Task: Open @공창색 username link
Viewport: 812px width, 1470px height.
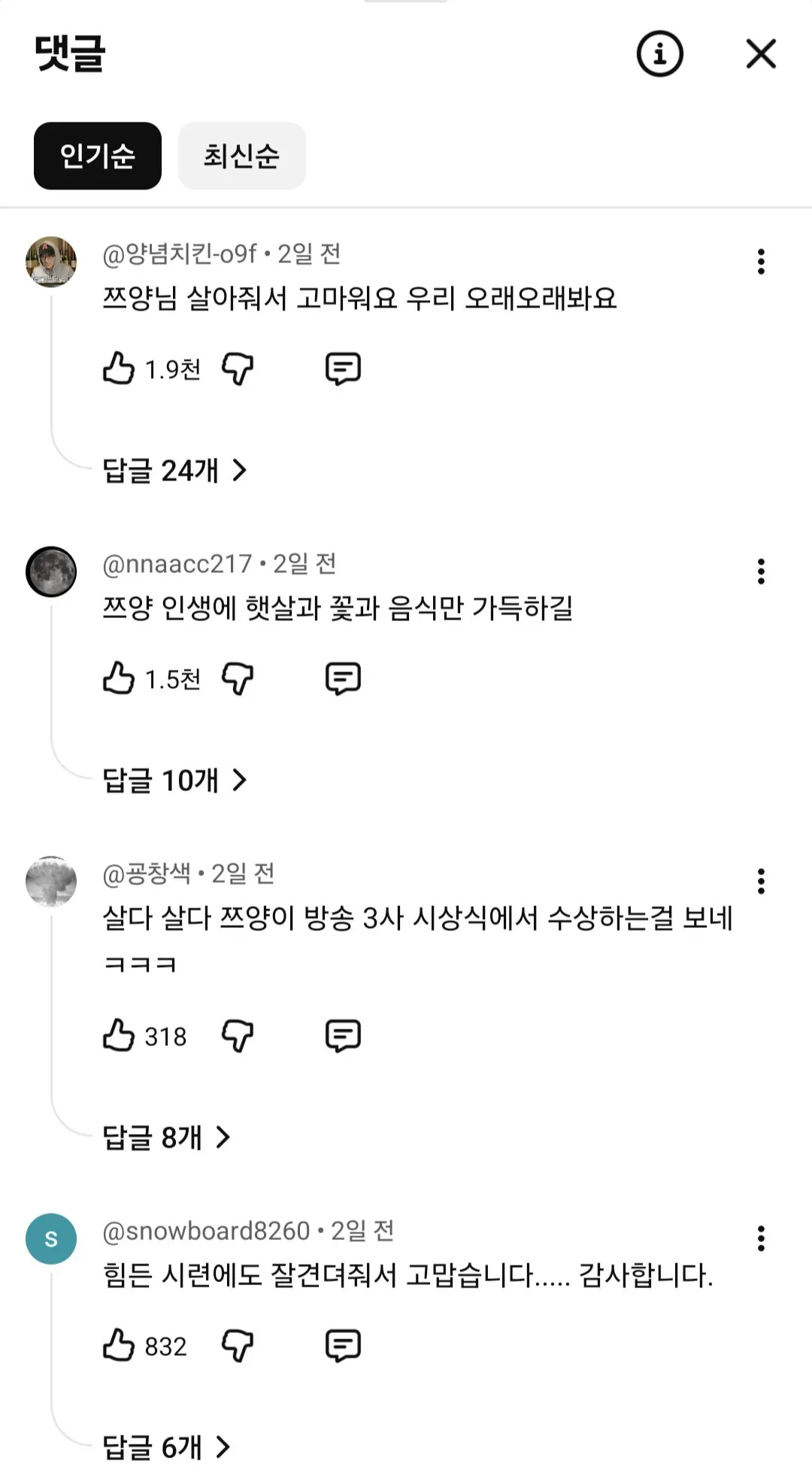Action: (147, 874)
